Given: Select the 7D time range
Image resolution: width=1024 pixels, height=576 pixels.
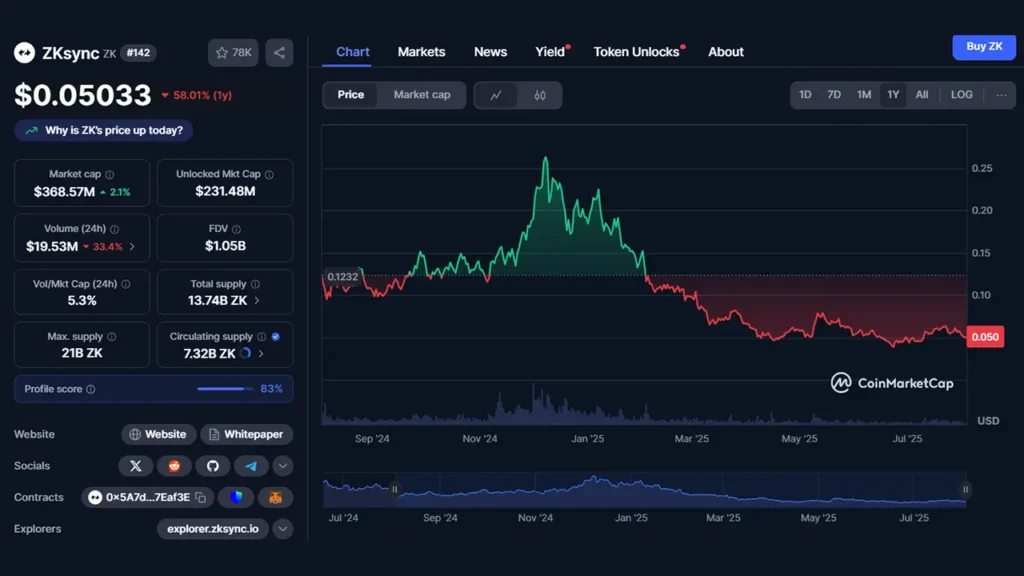Looking at the screenshot, I should click(x=834, y=95).
